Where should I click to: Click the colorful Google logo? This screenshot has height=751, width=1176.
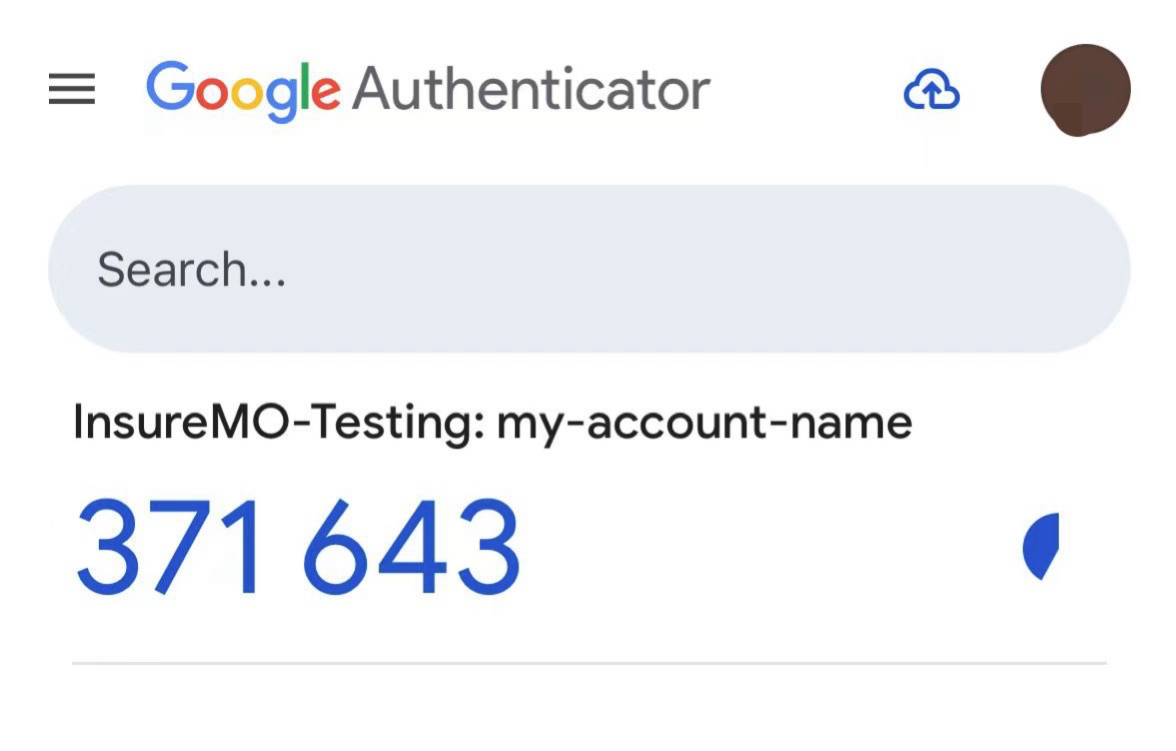tap(243, 91)
